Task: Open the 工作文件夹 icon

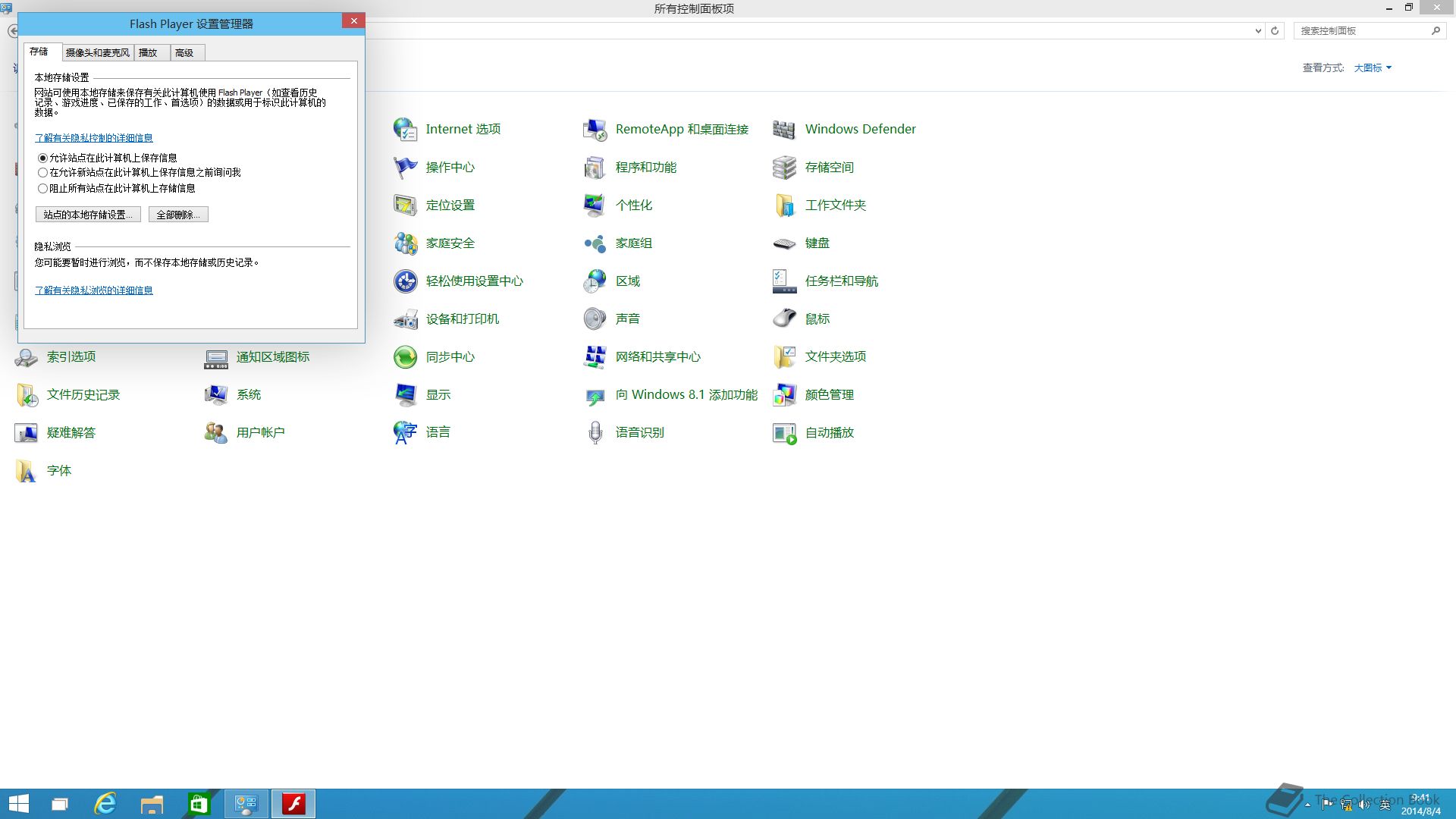Action: point(785,206)
